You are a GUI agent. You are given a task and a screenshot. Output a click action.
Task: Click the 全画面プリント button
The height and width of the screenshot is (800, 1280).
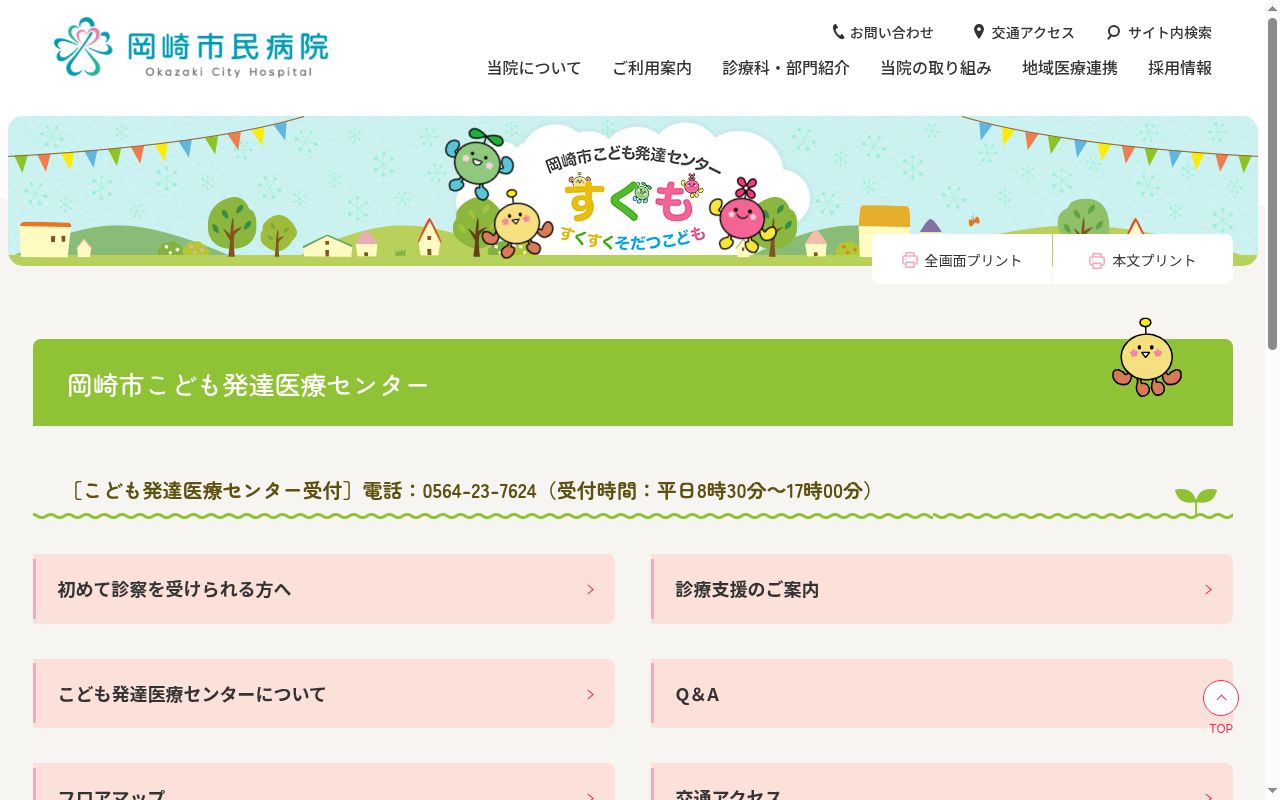pyautogui.click(x=962, y=260)
